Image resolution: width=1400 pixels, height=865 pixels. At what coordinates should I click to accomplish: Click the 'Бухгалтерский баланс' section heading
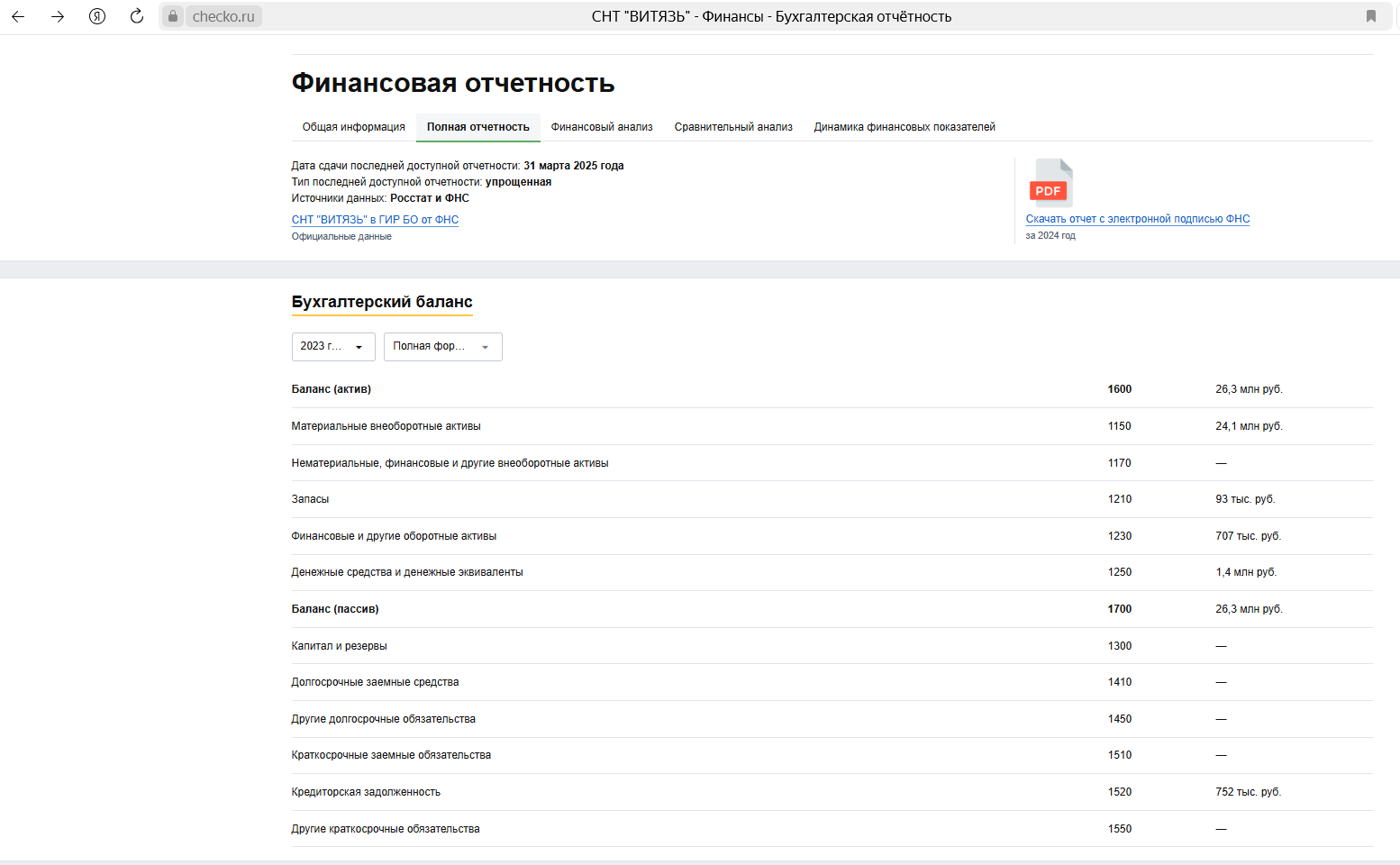pos(382,302)
